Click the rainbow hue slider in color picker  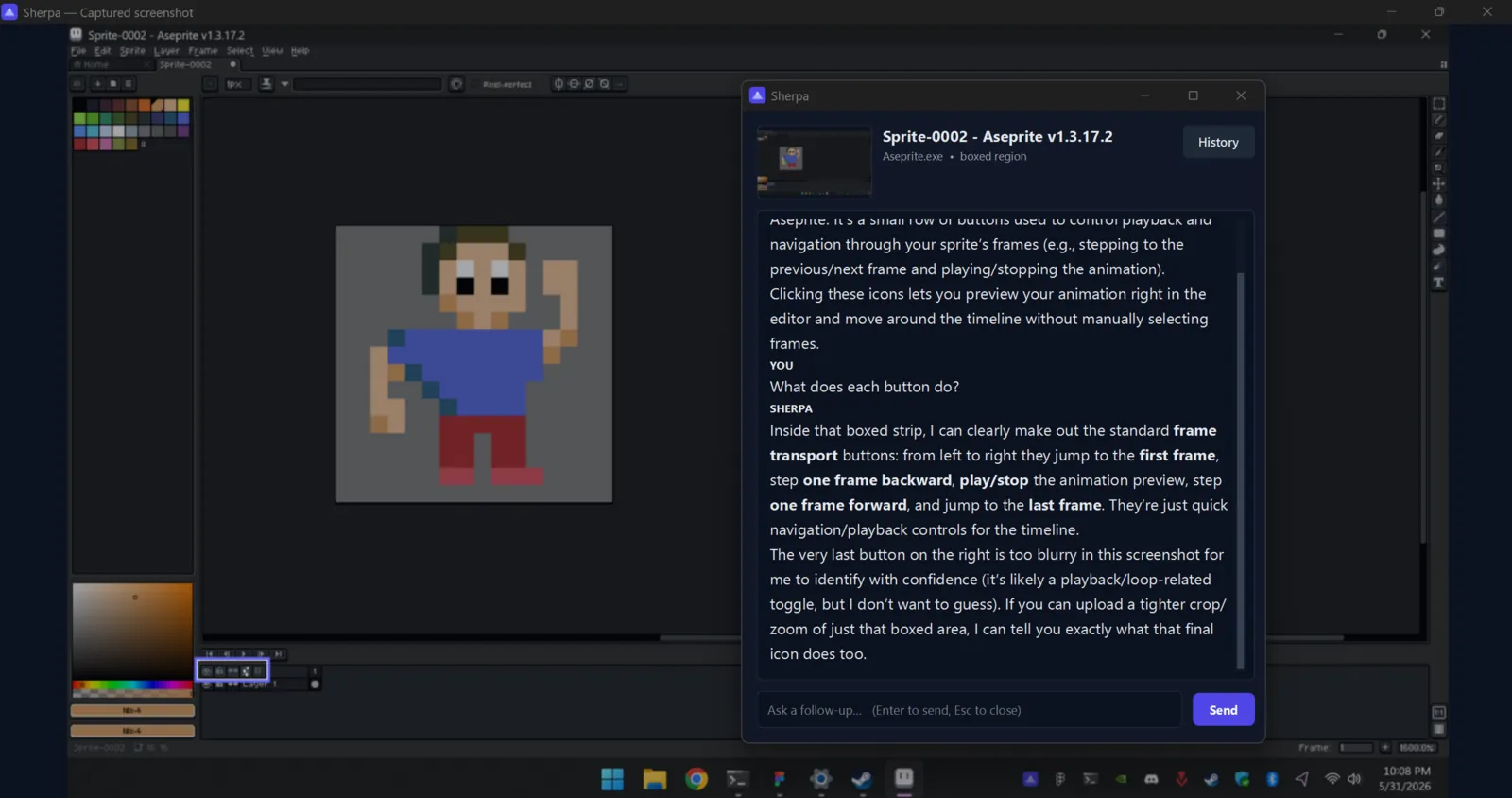click(x=132, y=685)
